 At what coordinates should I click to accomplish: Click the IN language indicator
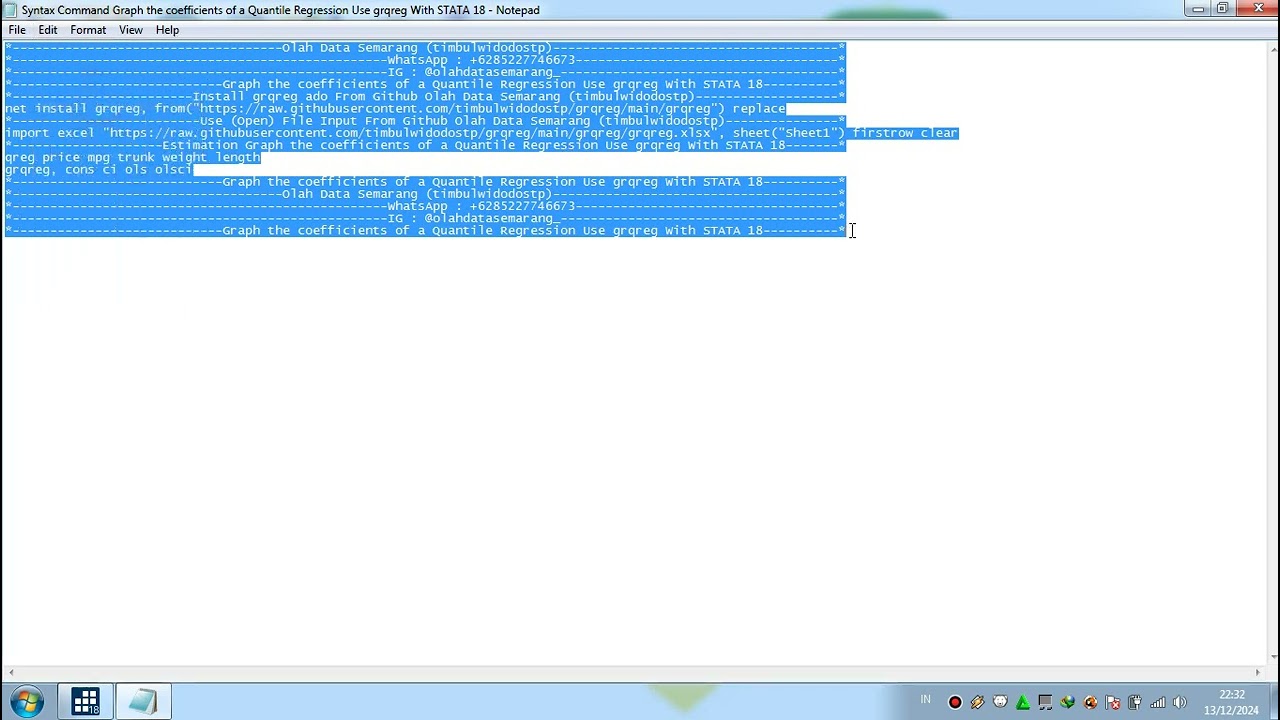point(925,700)
